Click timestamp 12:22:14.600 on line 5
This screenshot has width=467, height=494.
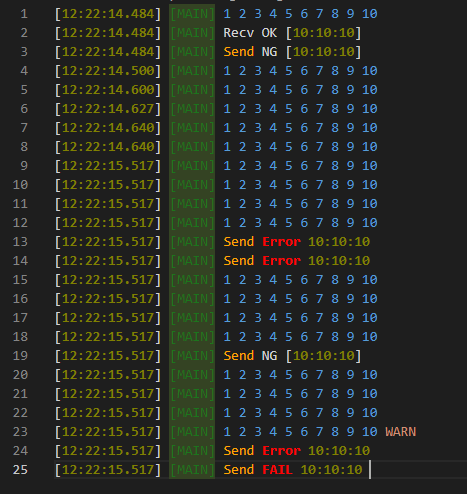pyautogui.click(x=108, y=90)
